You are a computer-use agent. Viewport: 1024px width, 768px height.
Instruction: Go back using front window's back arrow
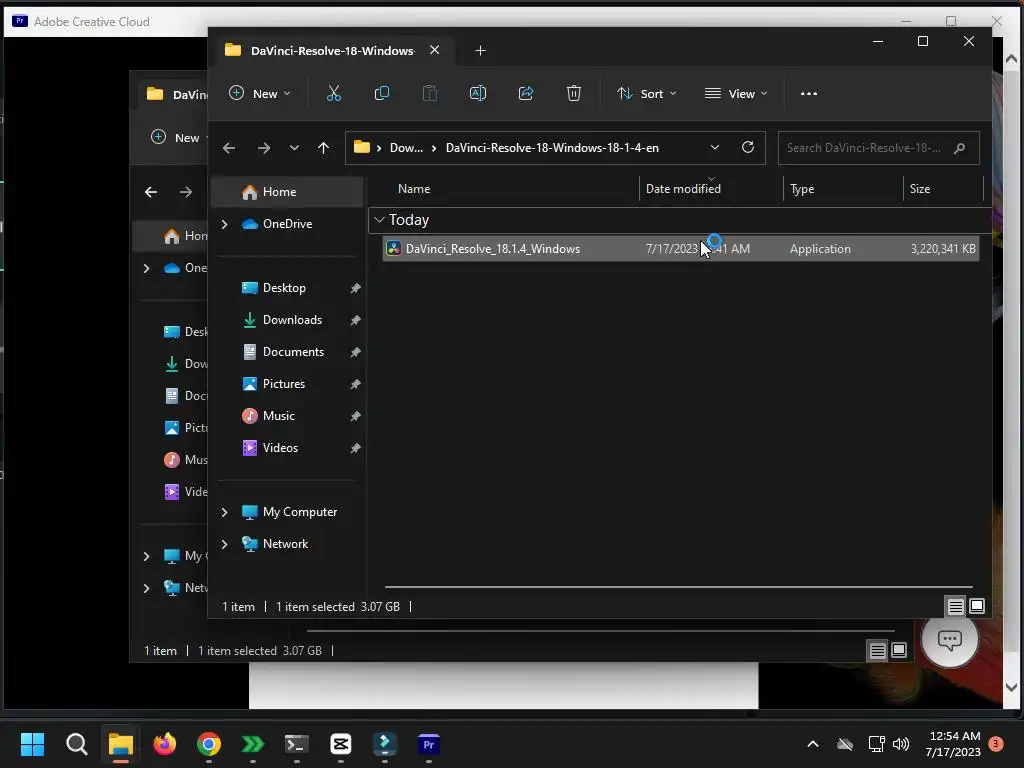[x=229, y=148]
